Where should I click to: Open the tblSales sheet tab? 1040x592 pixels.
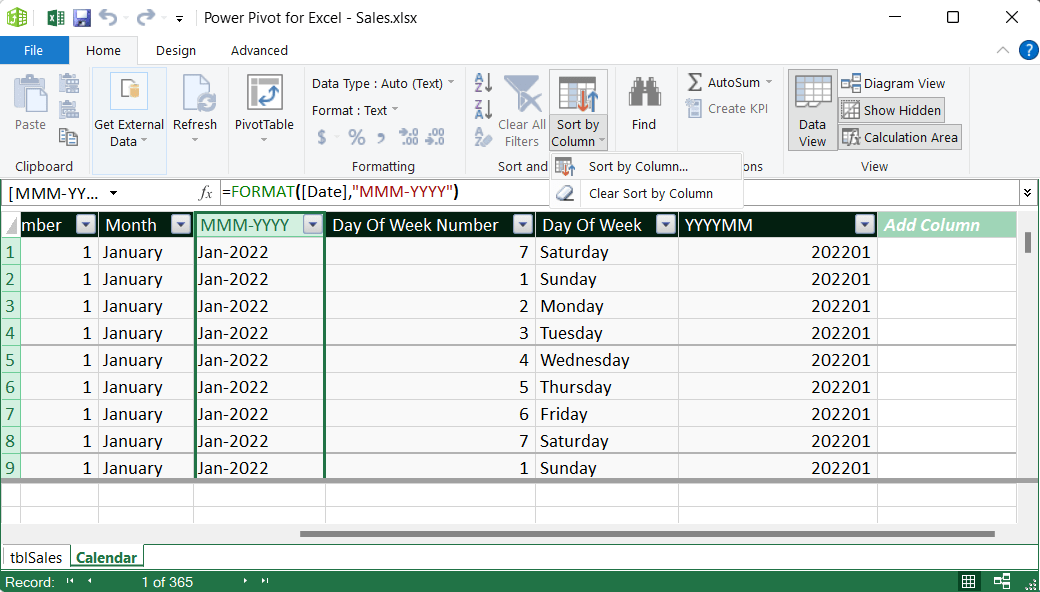pyautogui.click(x=35, y=556)
